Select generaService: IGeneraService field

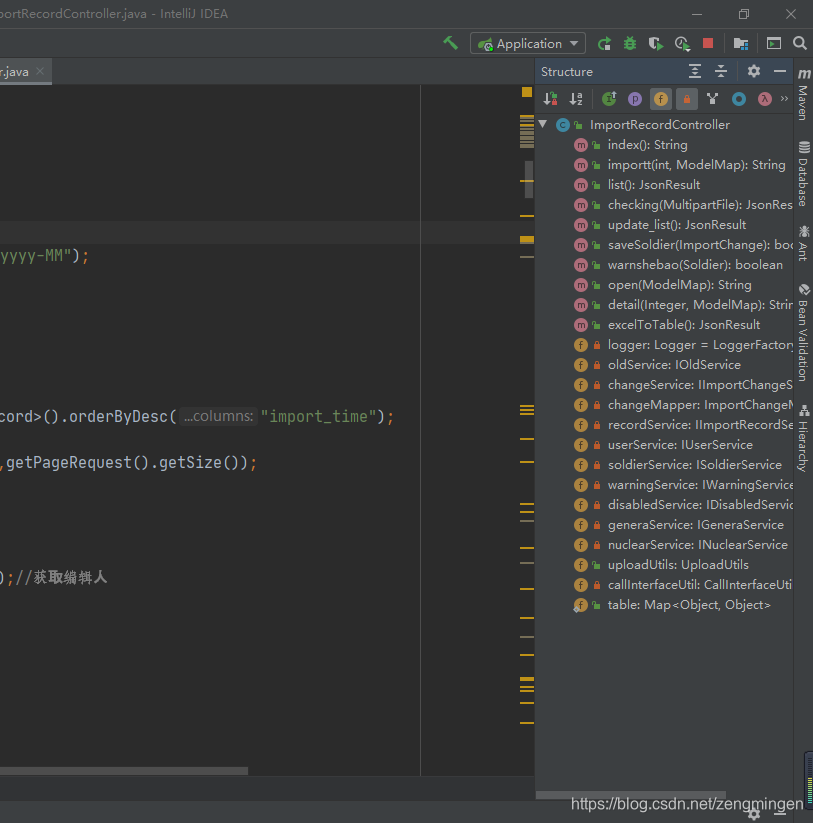pyautogui.click(x=695, y=525)
